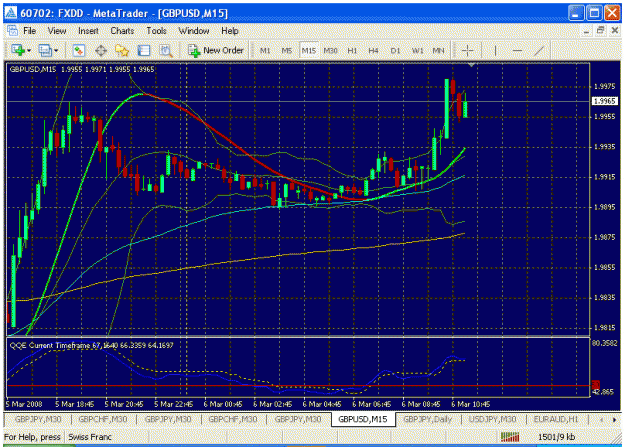Select the Horizontal Line drawing tool

(517, 51)
